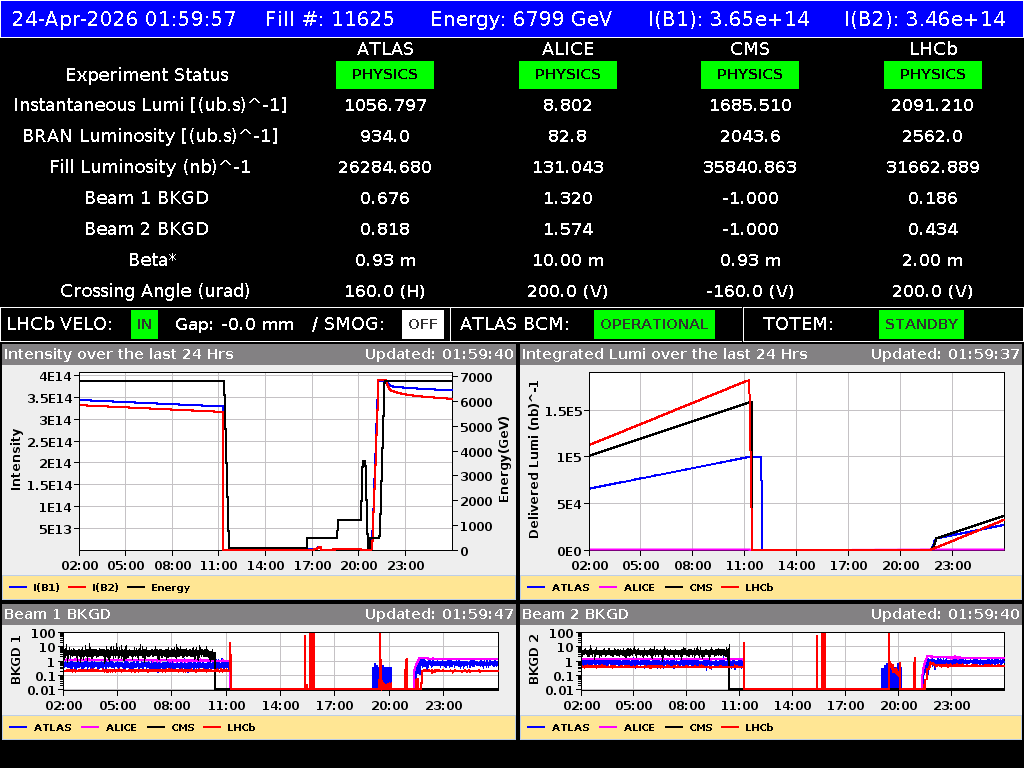Click the Updated: 01:59:47 stamp on Beam 1 BKGD
Viewport: 1024px width, 768px height.
[440, 614]
